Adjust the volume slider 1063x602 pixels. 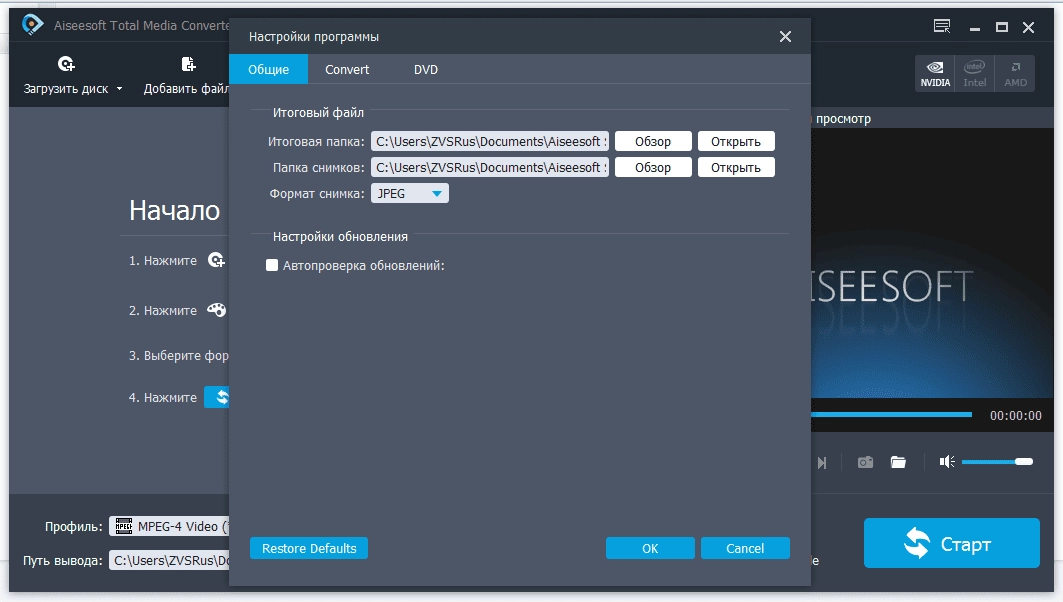(997, 462)
